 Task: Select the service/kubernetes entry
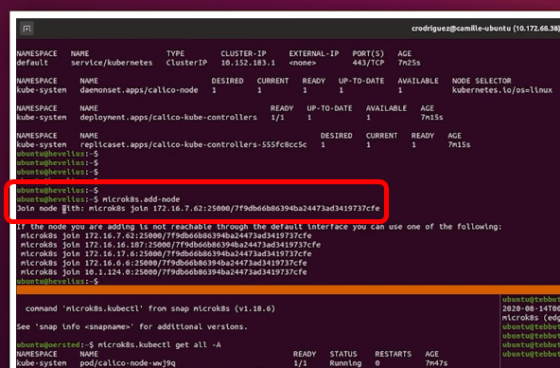[x=111, y=63]
